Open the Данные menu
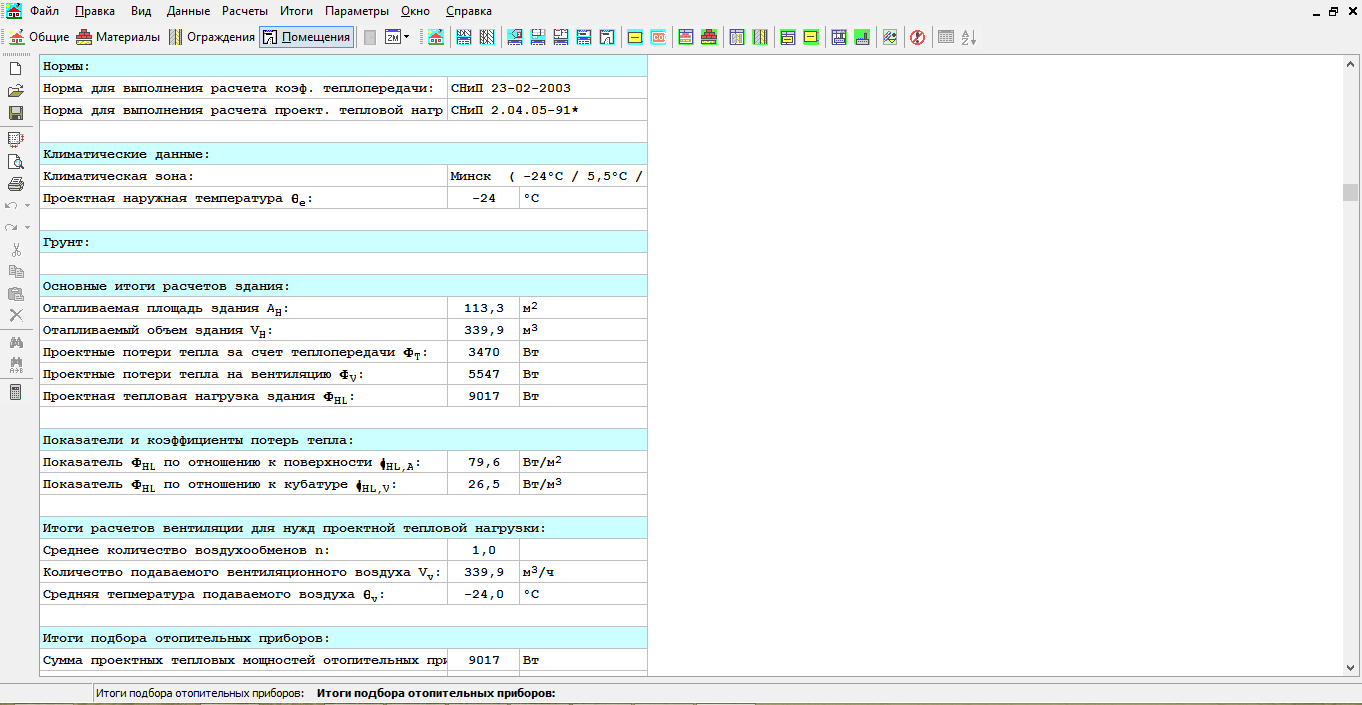Viewport: 1362px width, 705px height. coord(188,11)
